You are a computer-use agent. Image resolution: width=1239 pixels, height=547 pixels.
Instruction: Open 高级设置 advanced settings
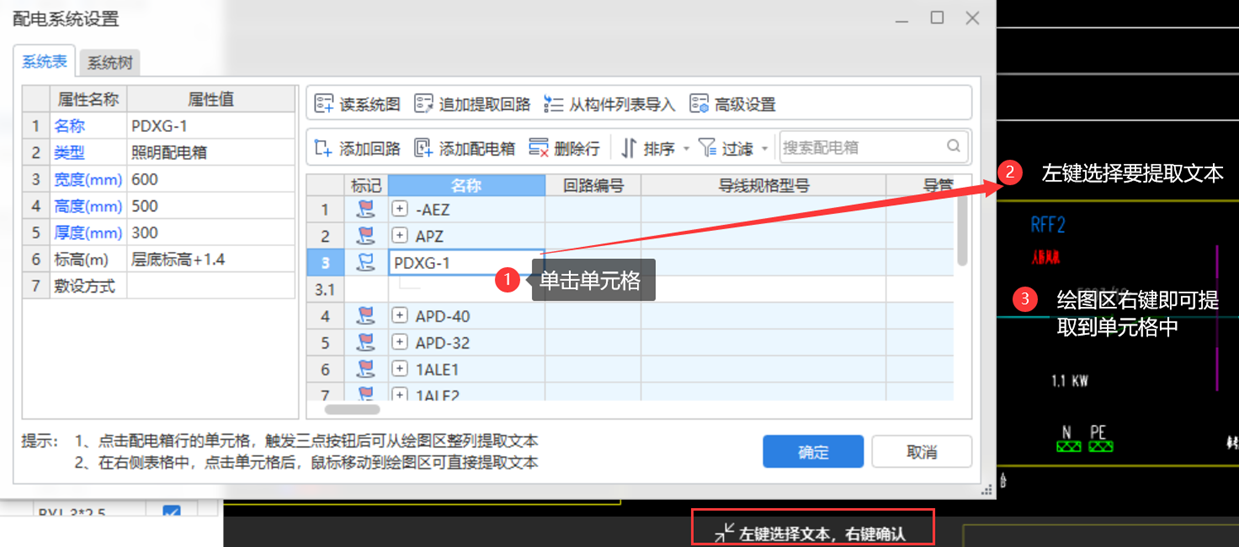tap(699, 104)
